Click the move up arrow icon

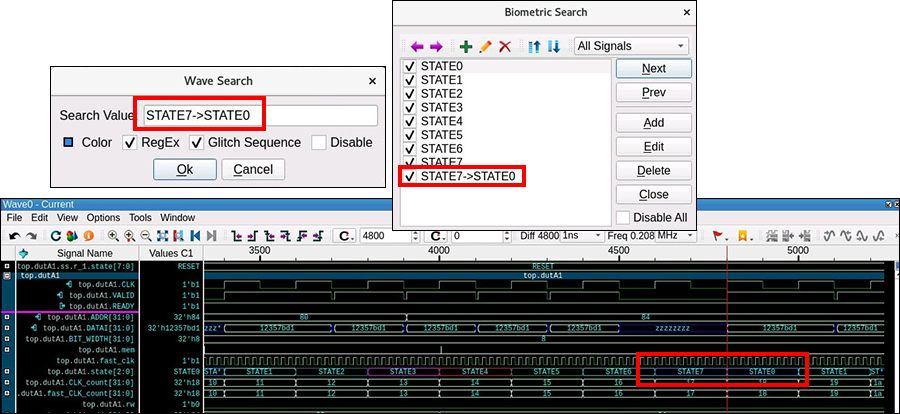(534, 46)
